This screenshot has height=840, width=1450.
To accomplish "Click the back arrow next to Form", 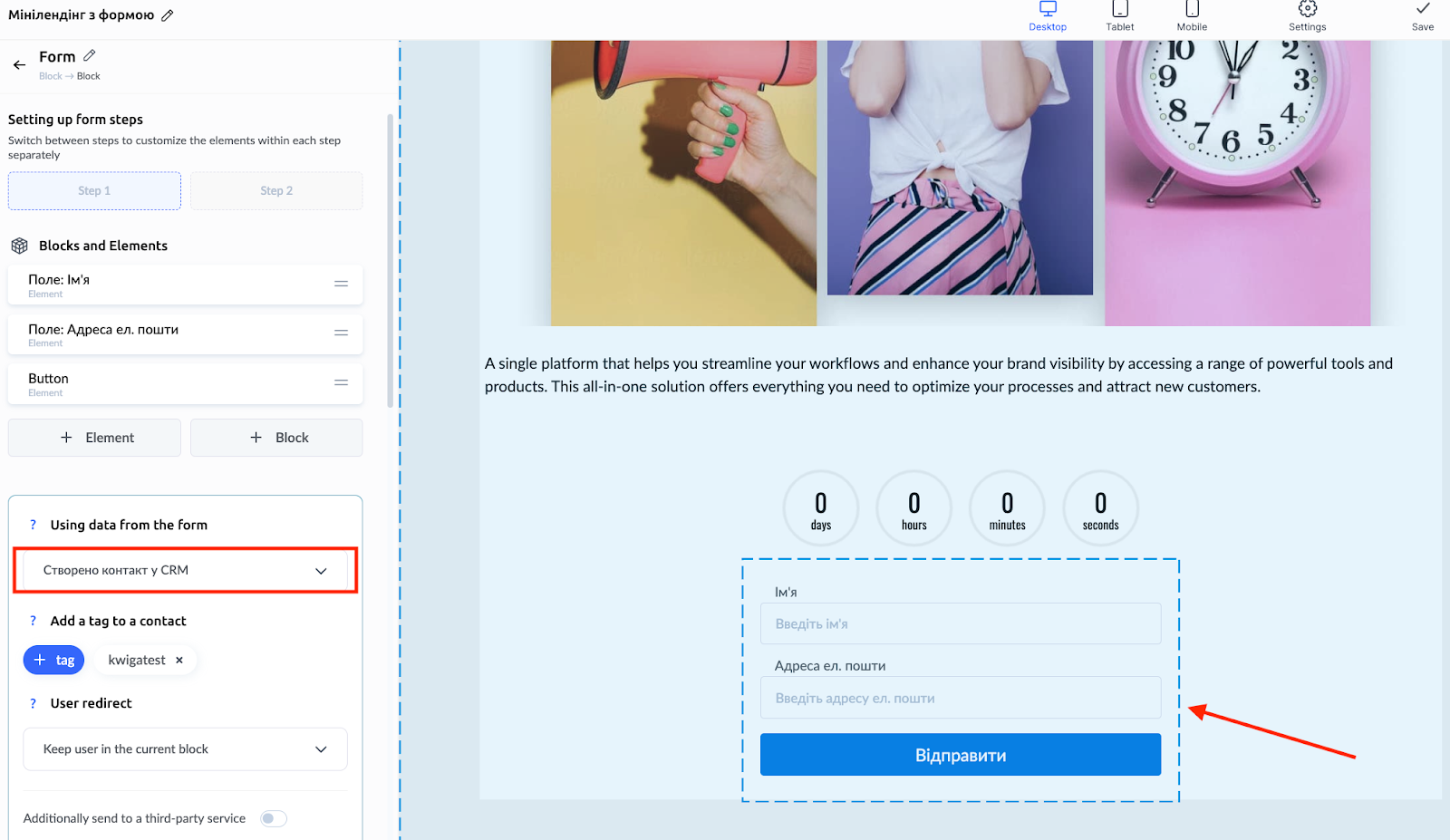I will coord(19,65).
